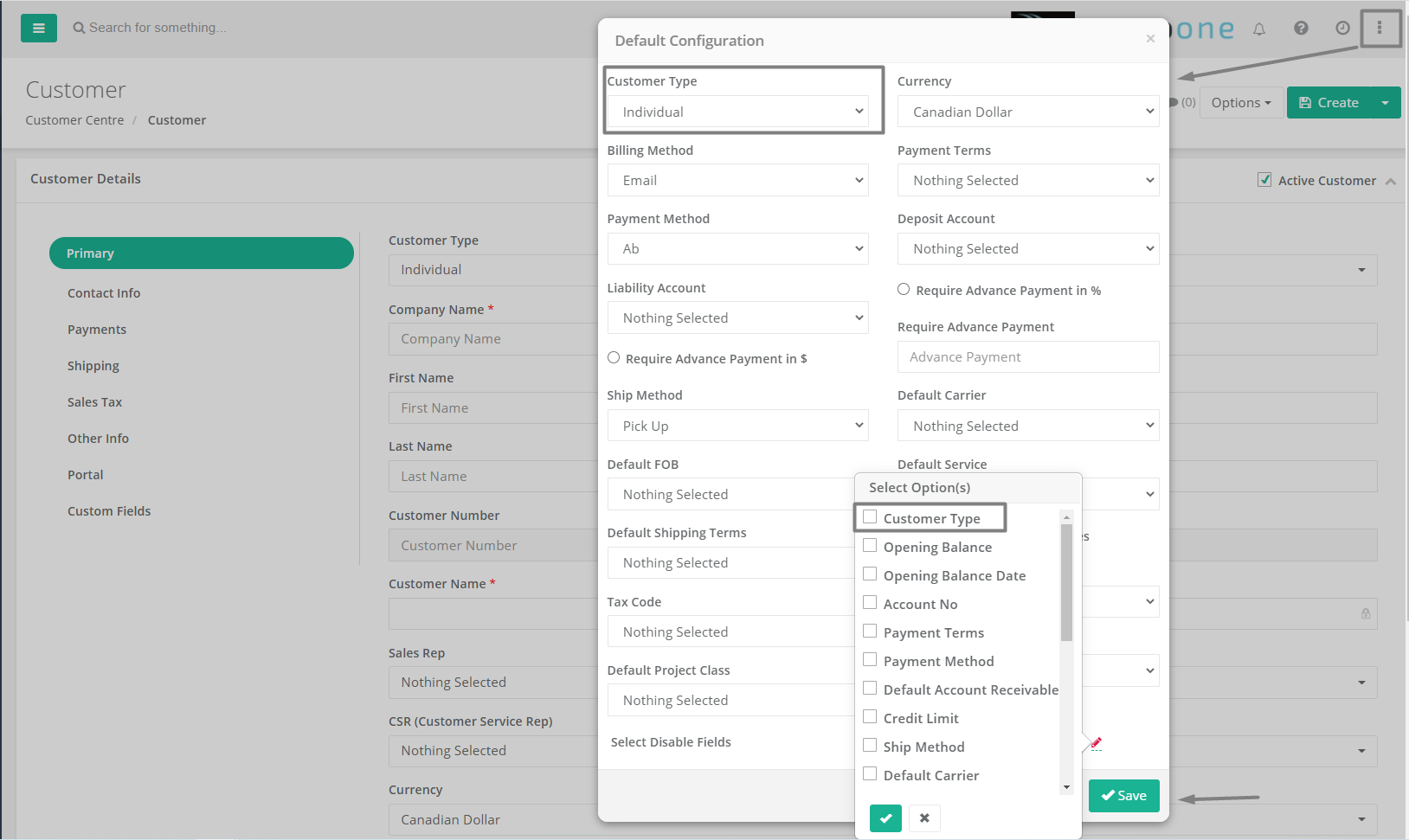Viewport: 1409px width, 840px height.
Task: Open the hamburger navigation menu
Action: [39, 28]
